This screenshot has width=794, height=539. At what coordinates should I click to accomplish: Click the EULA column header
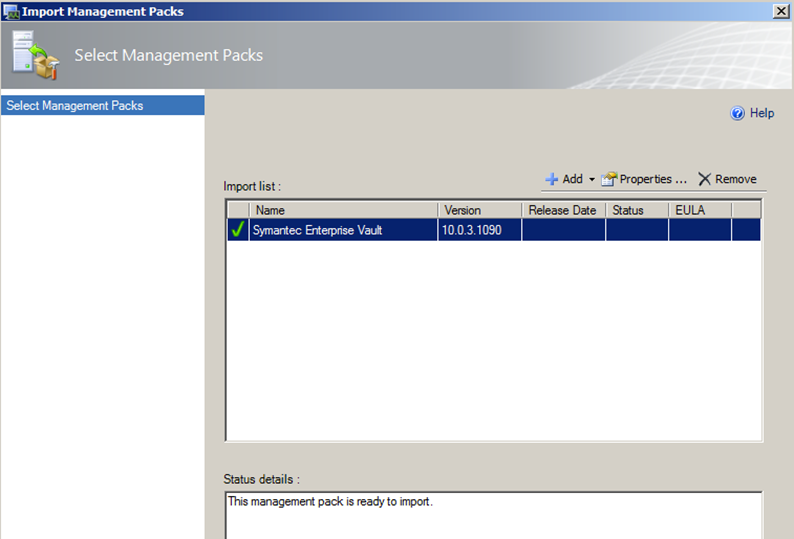pyautogui.click(x=700, y=210)
